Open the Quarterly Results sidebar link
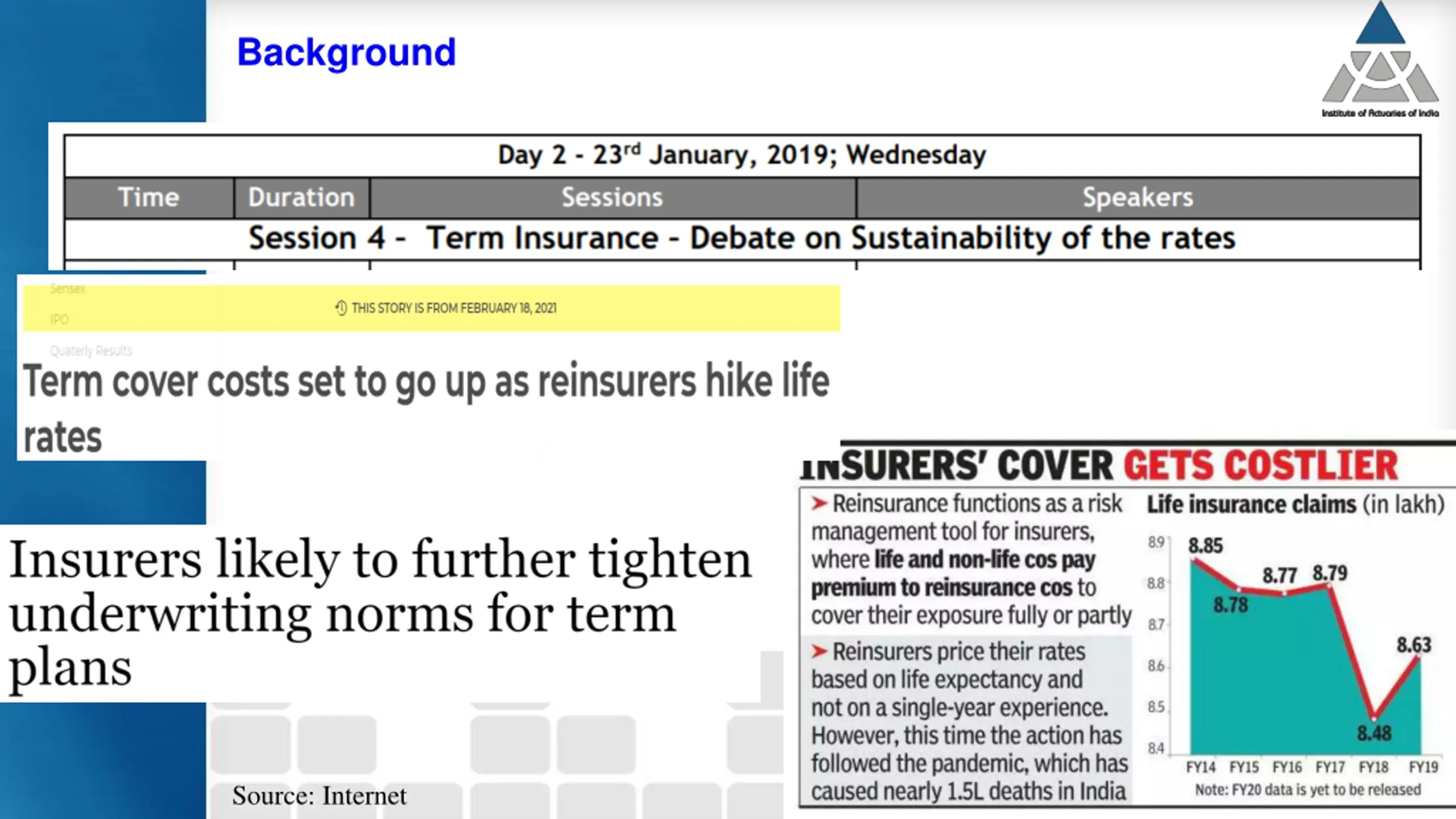This screenshot has width=1456, height=819. pyautogui.click(x=91, y=350)
